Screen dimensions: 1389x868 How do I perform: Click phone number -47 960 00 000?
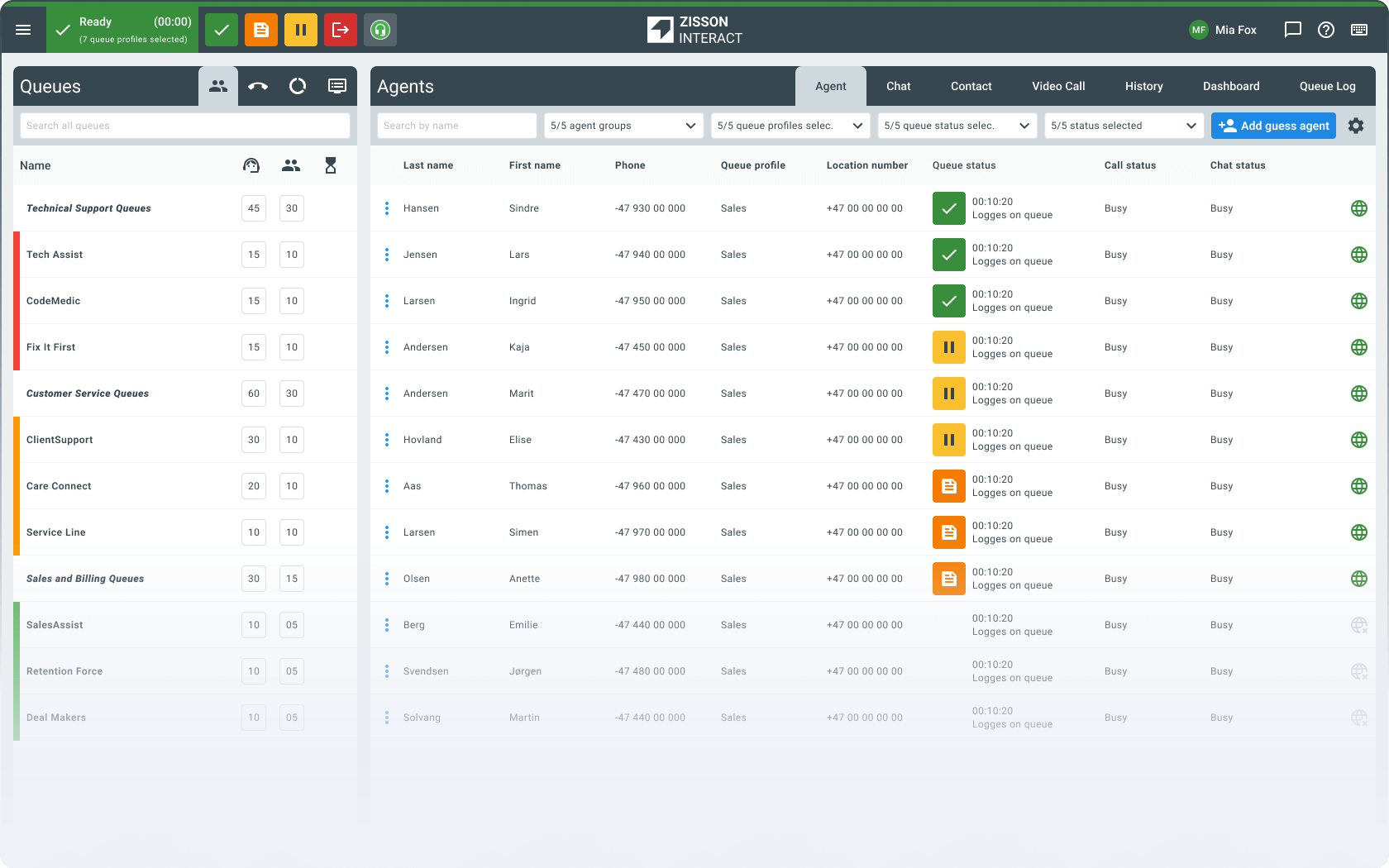coord(650,486)
